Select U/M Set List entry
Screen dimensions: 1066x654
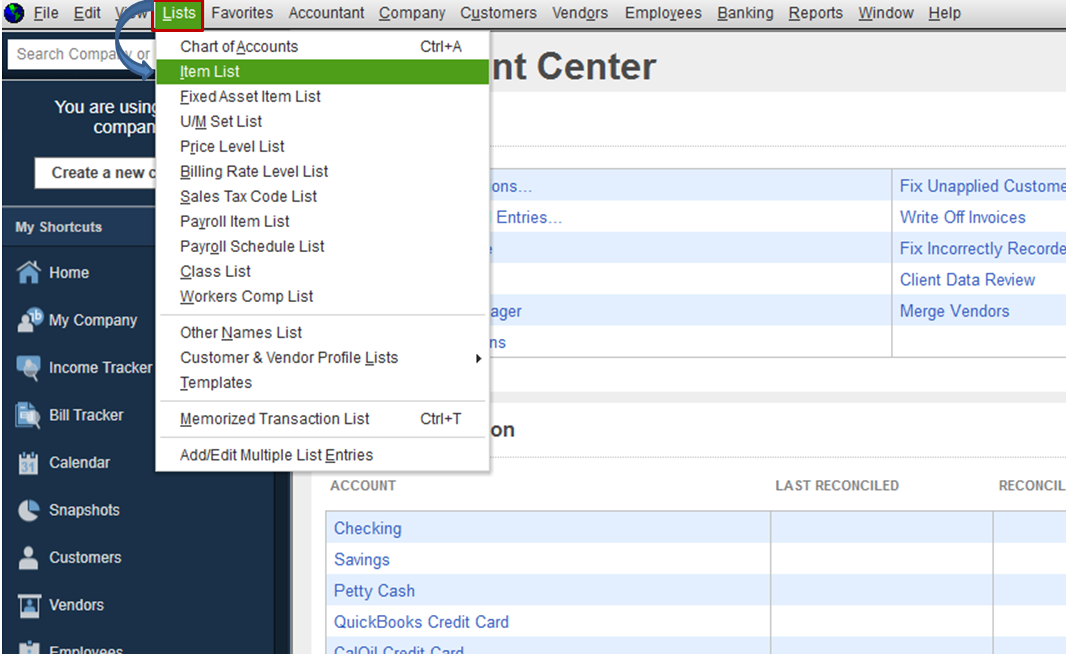click(322, 122)
